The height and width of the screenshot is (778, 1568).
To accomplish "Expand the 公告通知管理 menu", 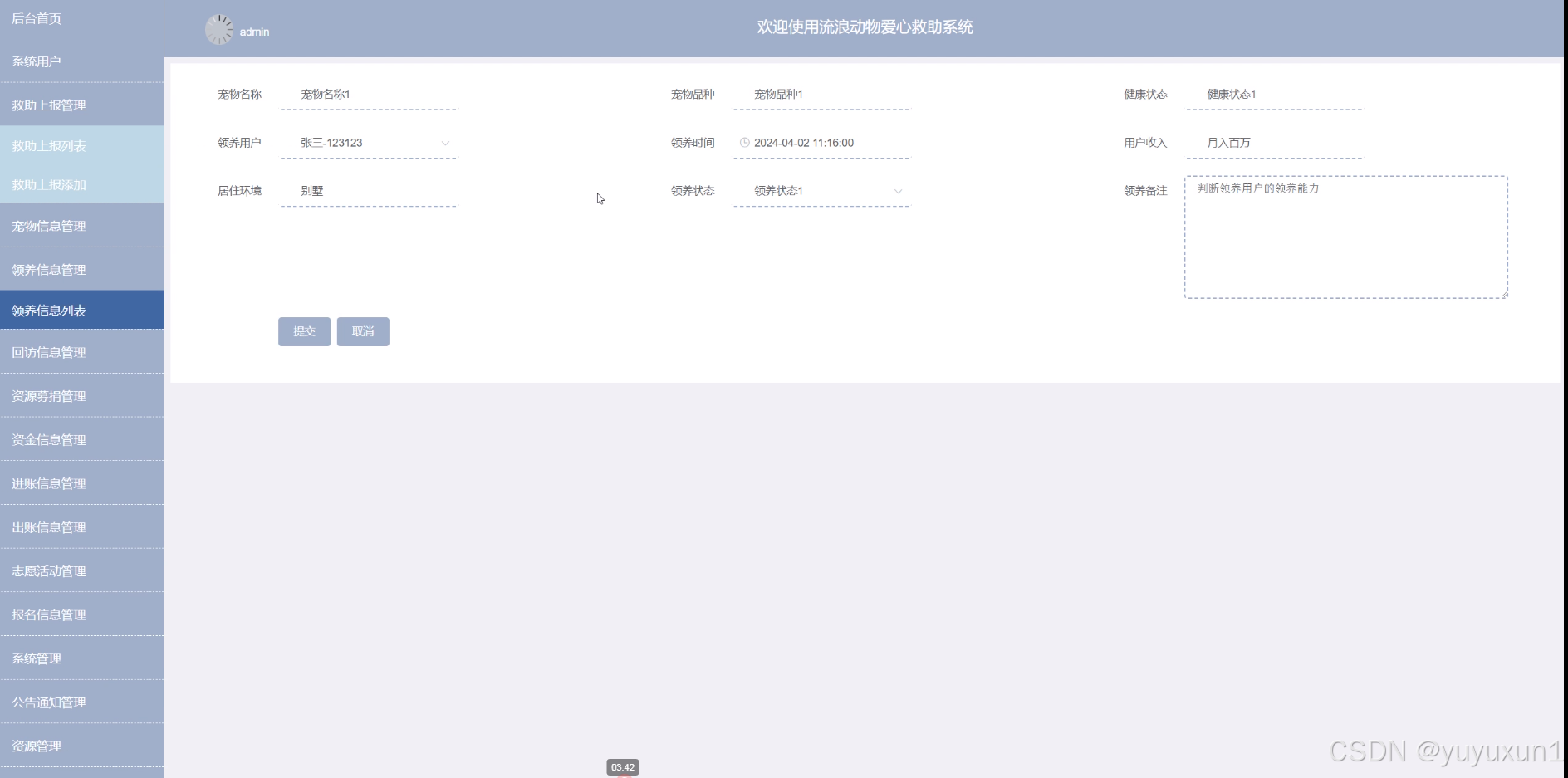I will point(81,702).
